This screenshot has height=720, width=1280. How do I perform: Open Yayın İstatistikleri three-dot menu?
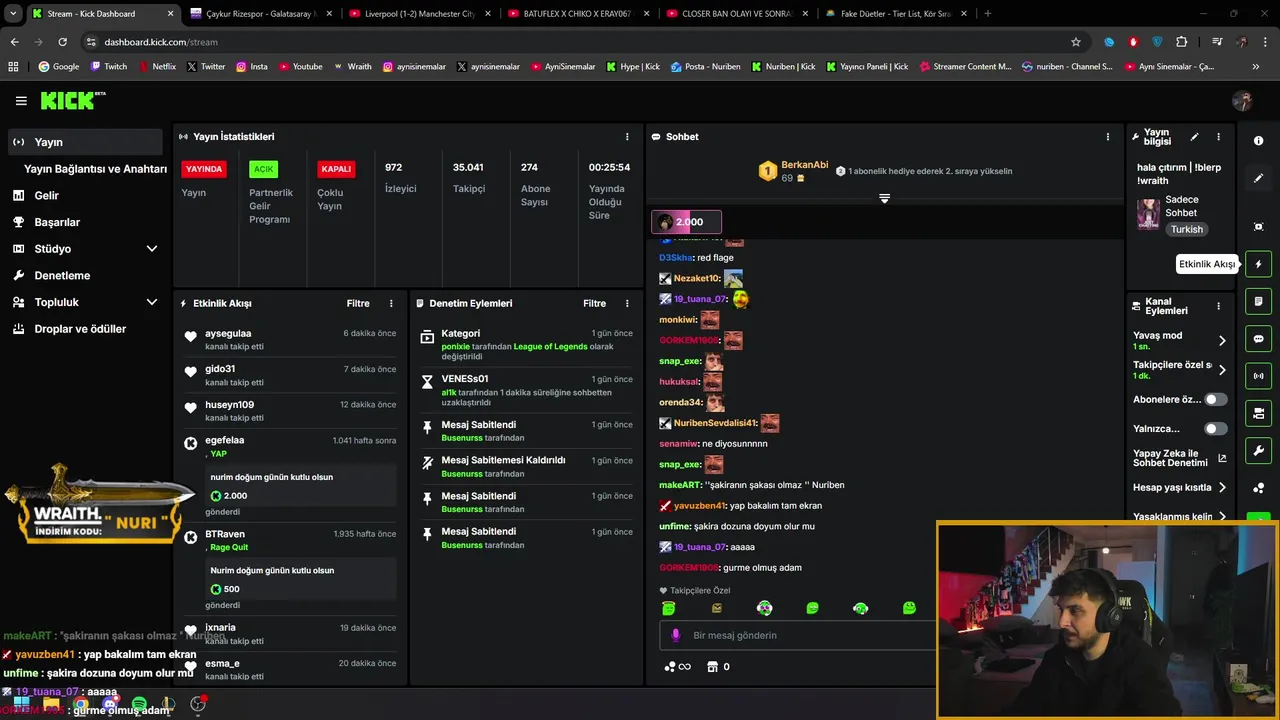point(627,137)
